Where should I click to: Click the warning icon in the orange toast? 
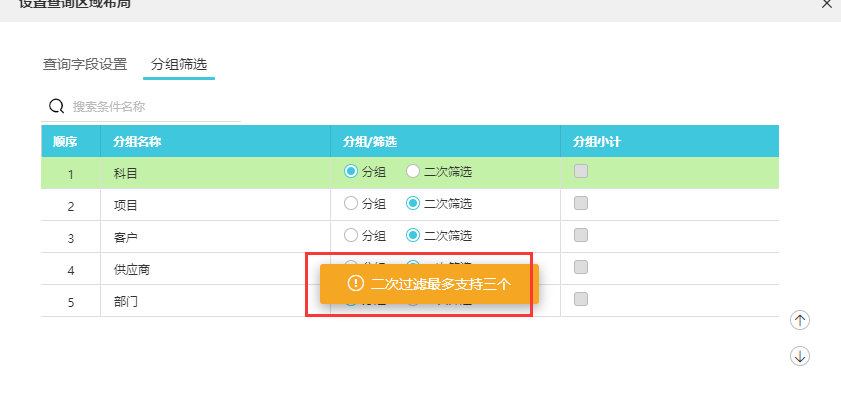coord(356,283)
